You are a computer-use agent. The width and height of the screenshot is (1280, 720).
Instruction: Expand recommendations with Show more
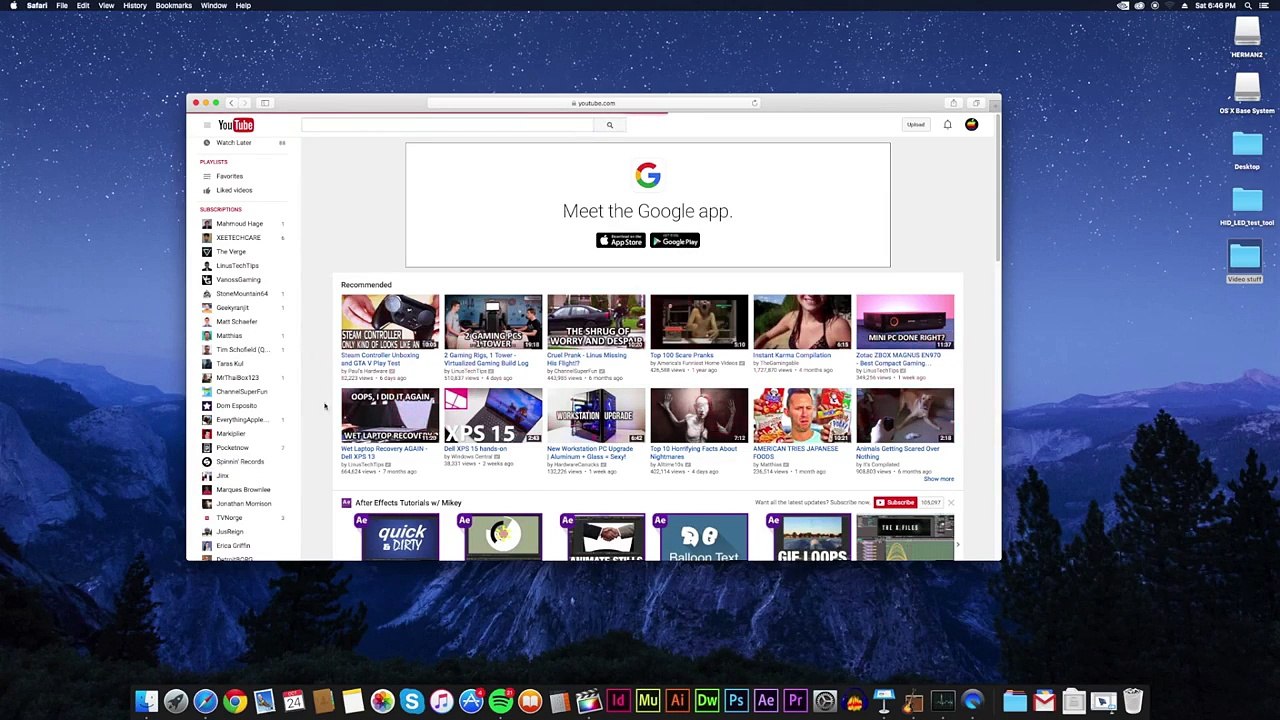(938, 479)
